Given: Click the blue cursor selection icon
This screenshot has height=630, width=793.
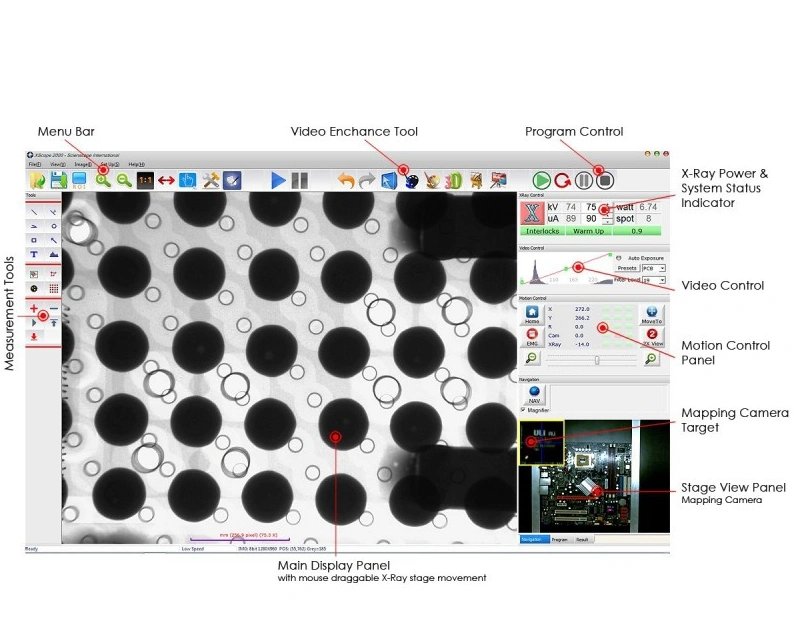Looking at the screenshot, I should (x=389, y=181).
